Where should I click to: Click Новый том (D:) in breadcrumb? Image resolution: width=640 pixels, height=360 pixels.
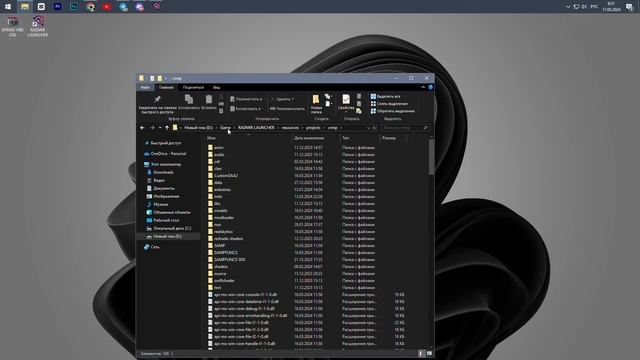tap(198, 128)
